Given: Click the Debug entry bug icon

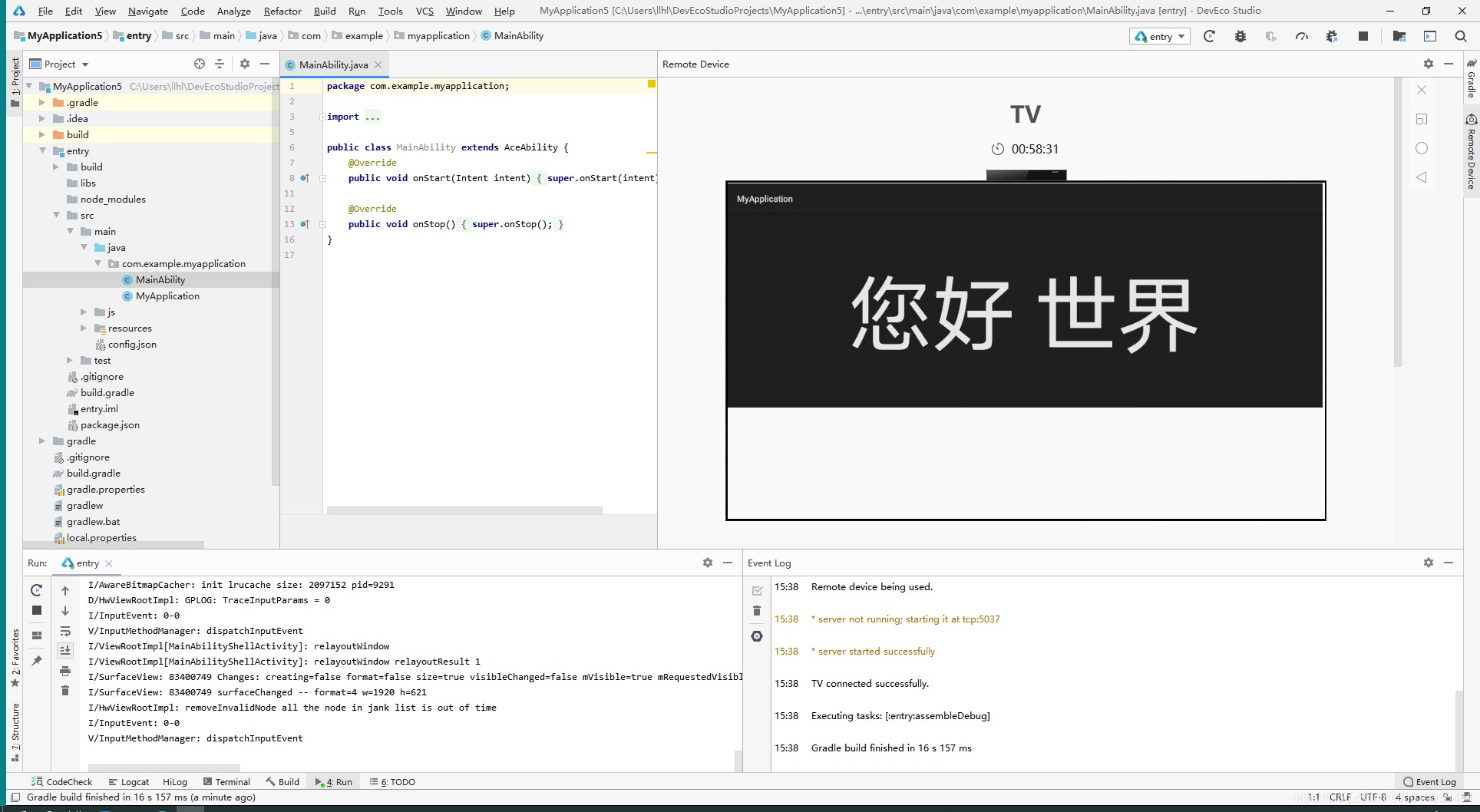Looking at the screenshot, I should point(1240,36).
